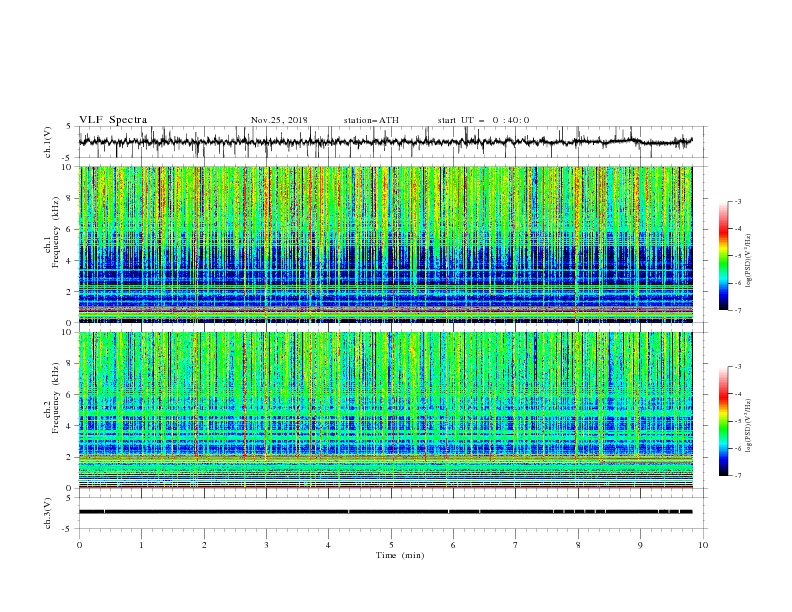
Task: Select the "Time (min)" axis title
Action: pyautogui.click(x=400, y=555)
